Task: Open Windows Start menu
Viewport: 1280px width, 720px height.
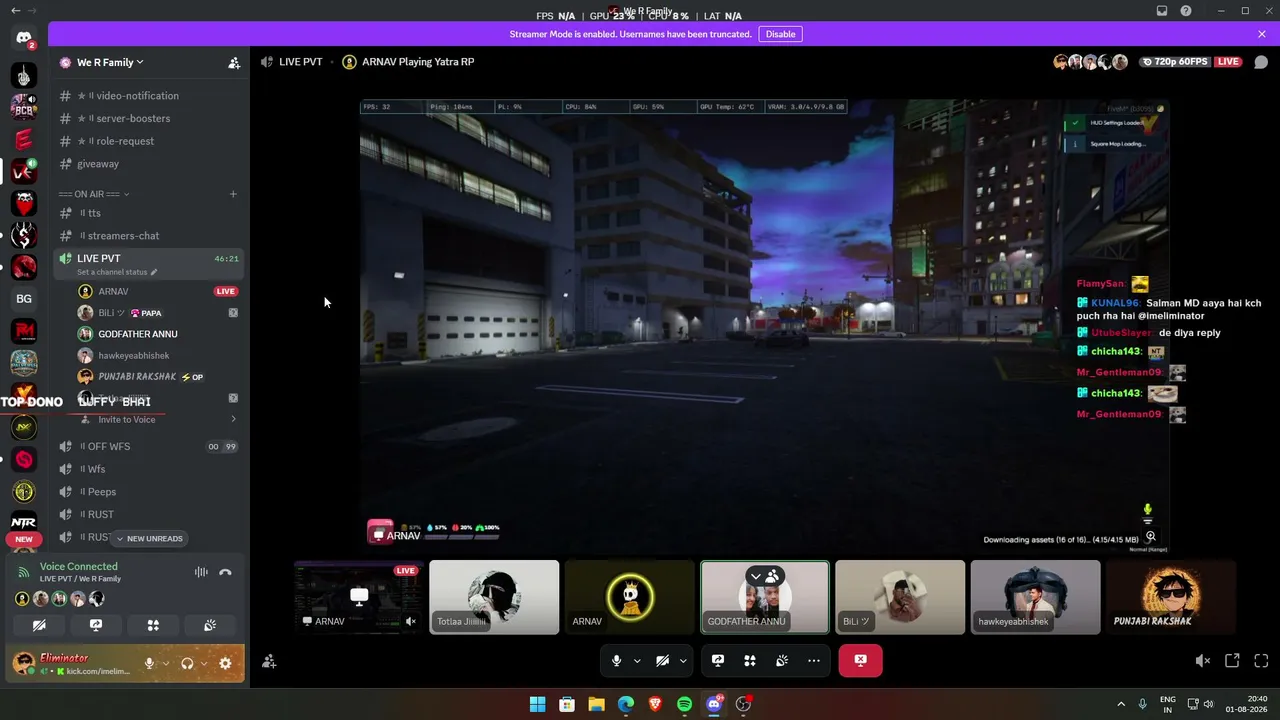Action: click(537, 704)
